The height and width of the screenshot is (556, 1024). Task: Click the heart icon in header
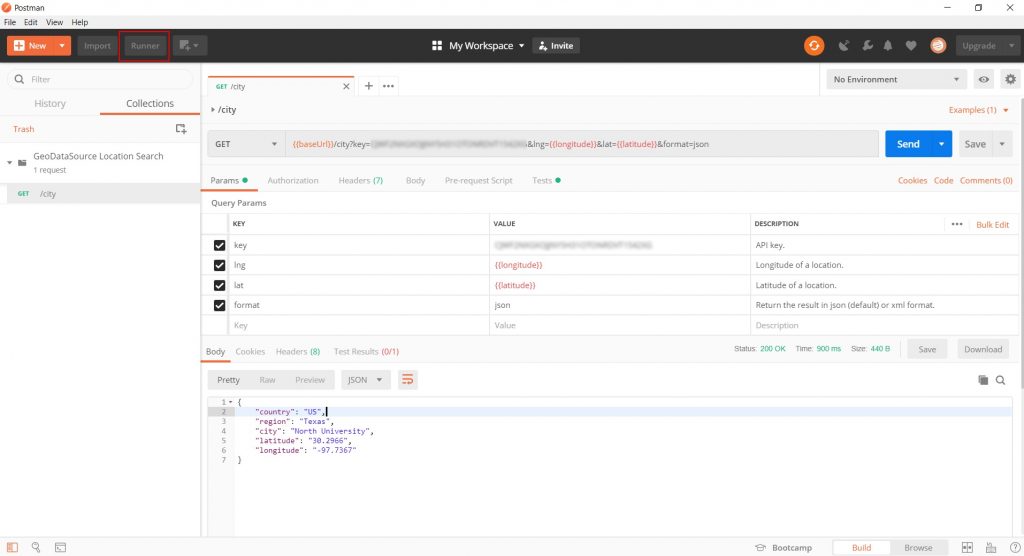point(911,46)
